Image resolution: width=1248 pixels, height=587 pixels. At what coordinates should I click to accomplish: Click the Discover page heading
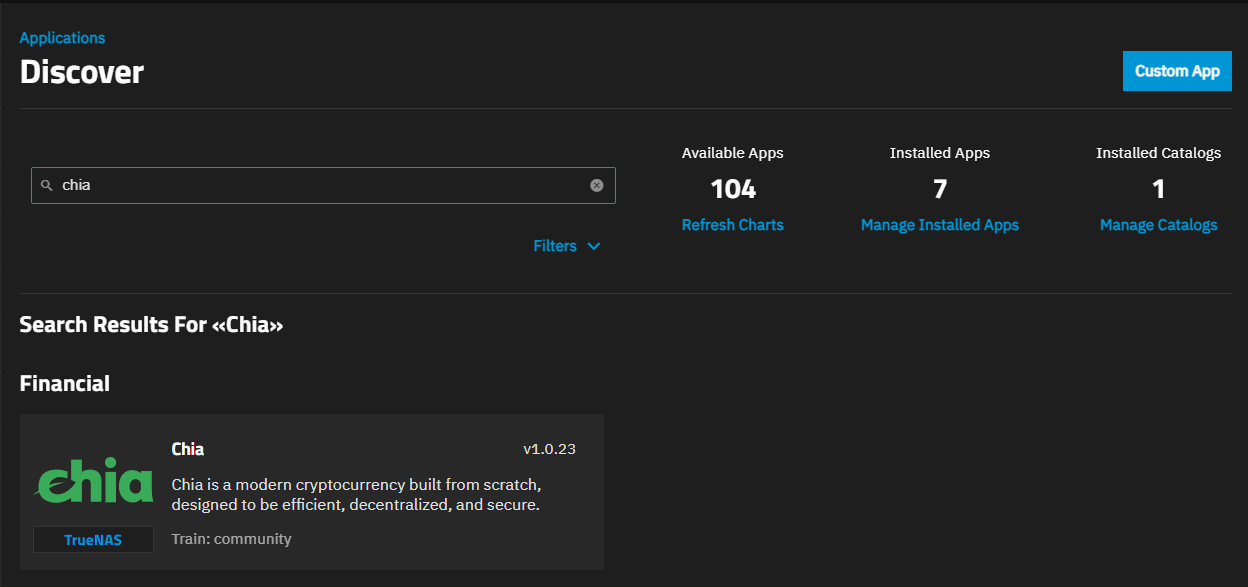[82, 72]
